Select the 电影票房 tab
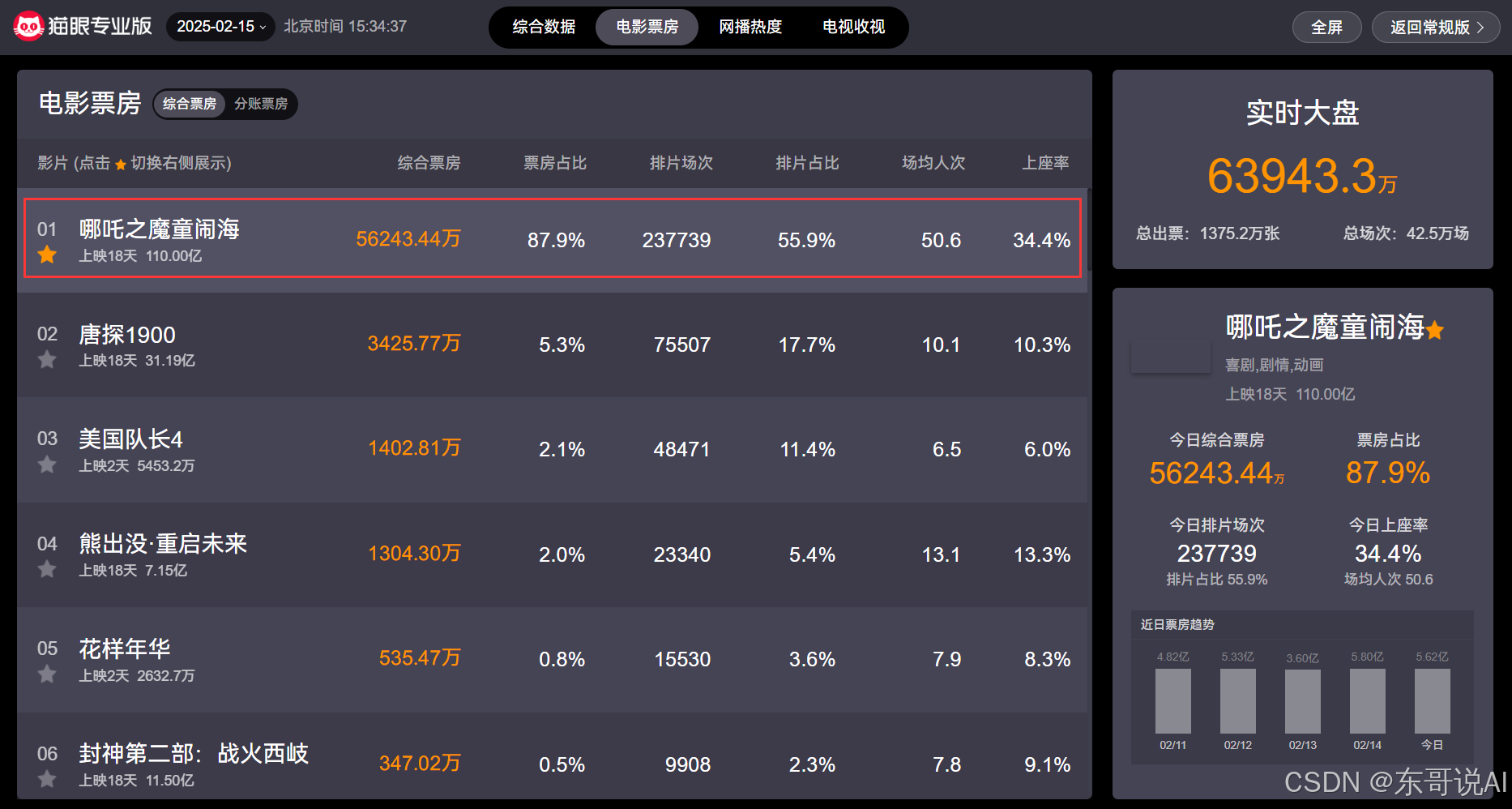The image size is (1512, 809). (647, 27)
